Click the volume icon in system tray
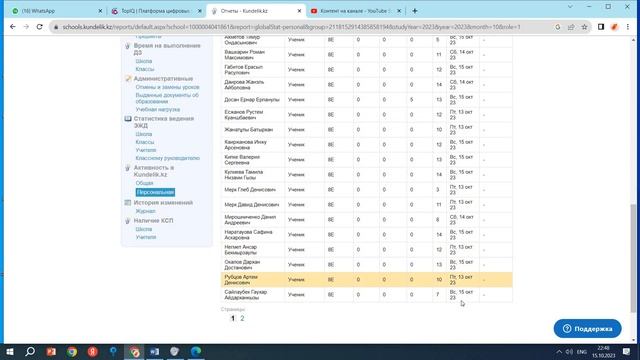 pyautogui.click(x=569, y=351)
